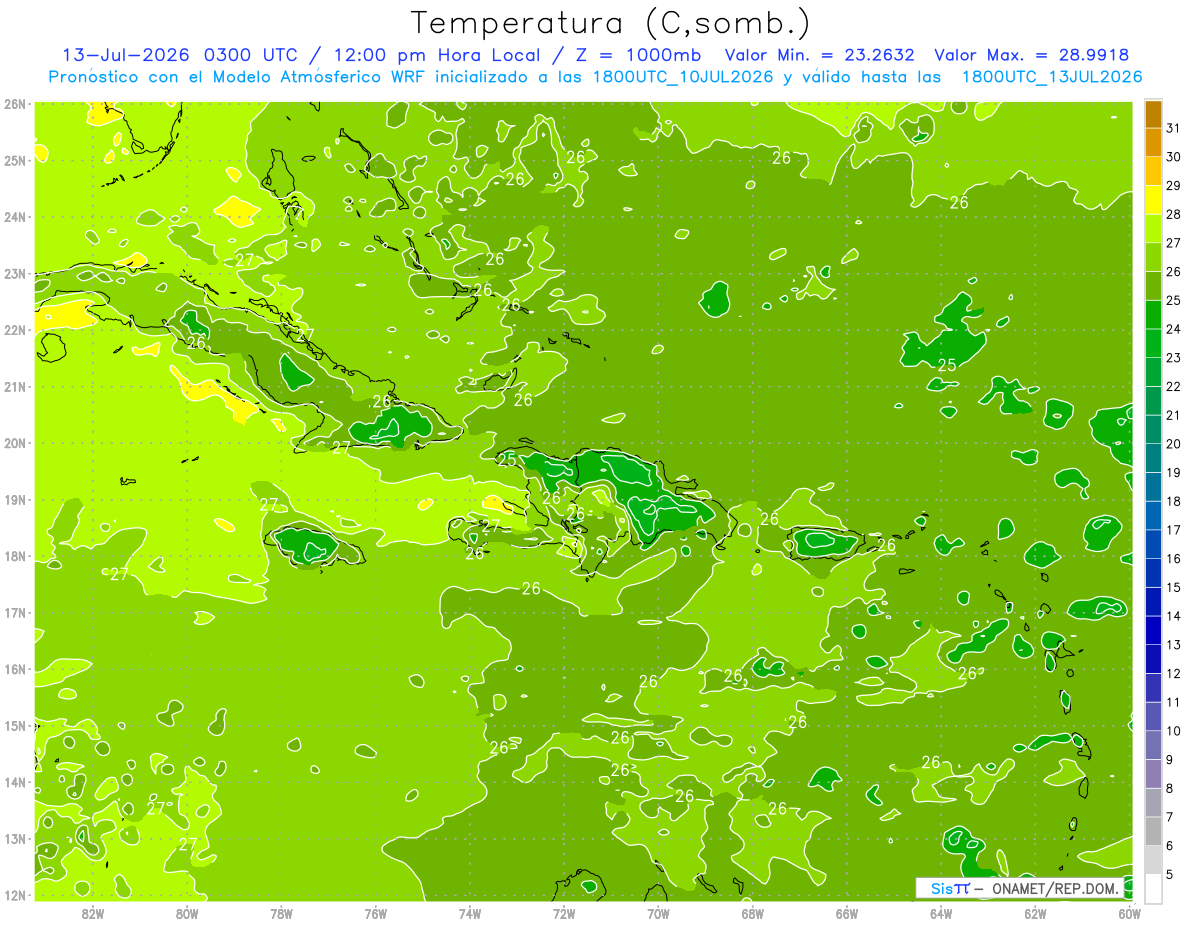Click the longitude axis label "72W"
1200x927 pixels.
click(x=564, y=913)
